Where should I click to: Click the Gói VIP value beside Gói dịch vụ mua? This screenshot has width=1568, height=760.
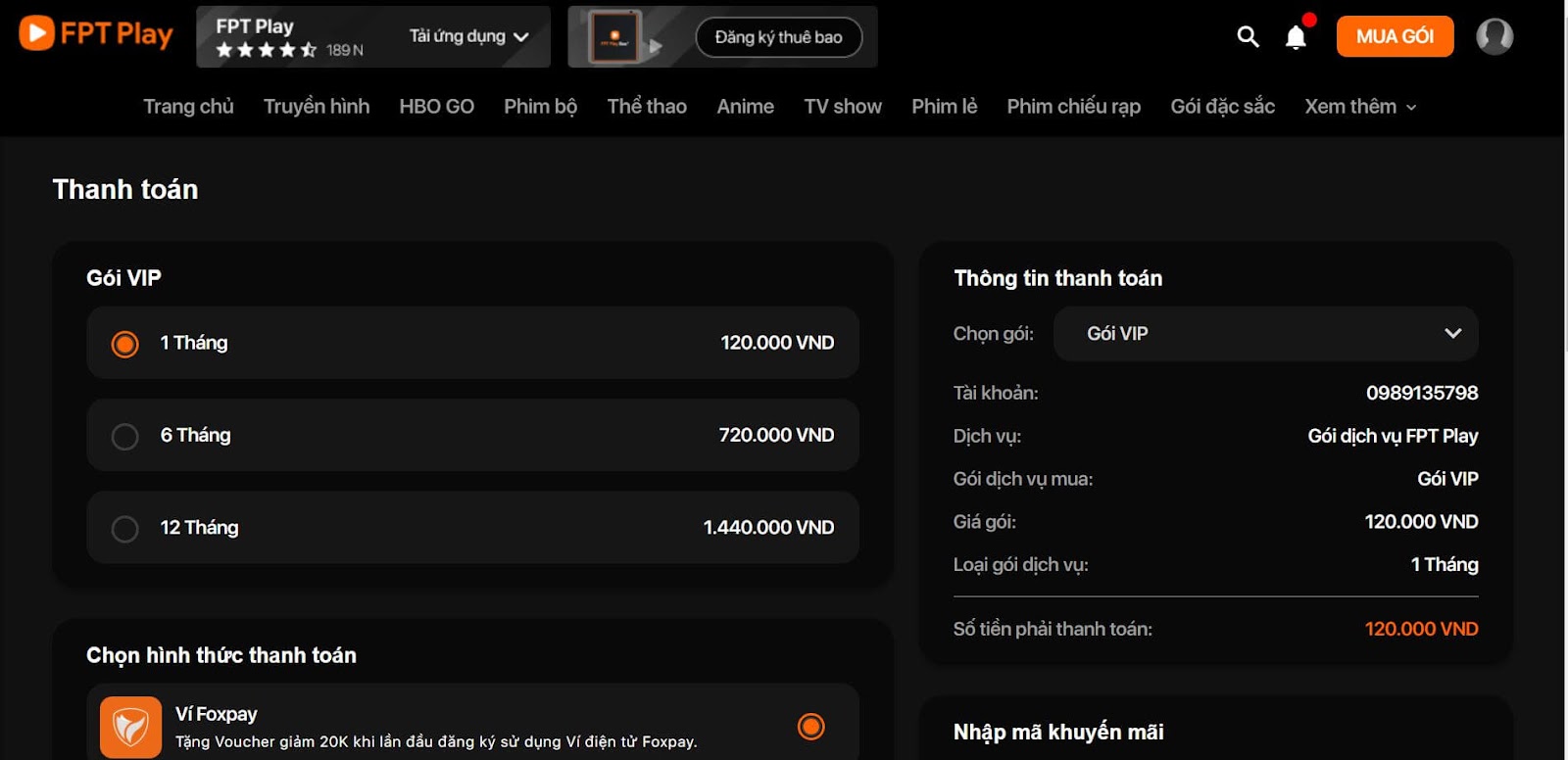1447,479
